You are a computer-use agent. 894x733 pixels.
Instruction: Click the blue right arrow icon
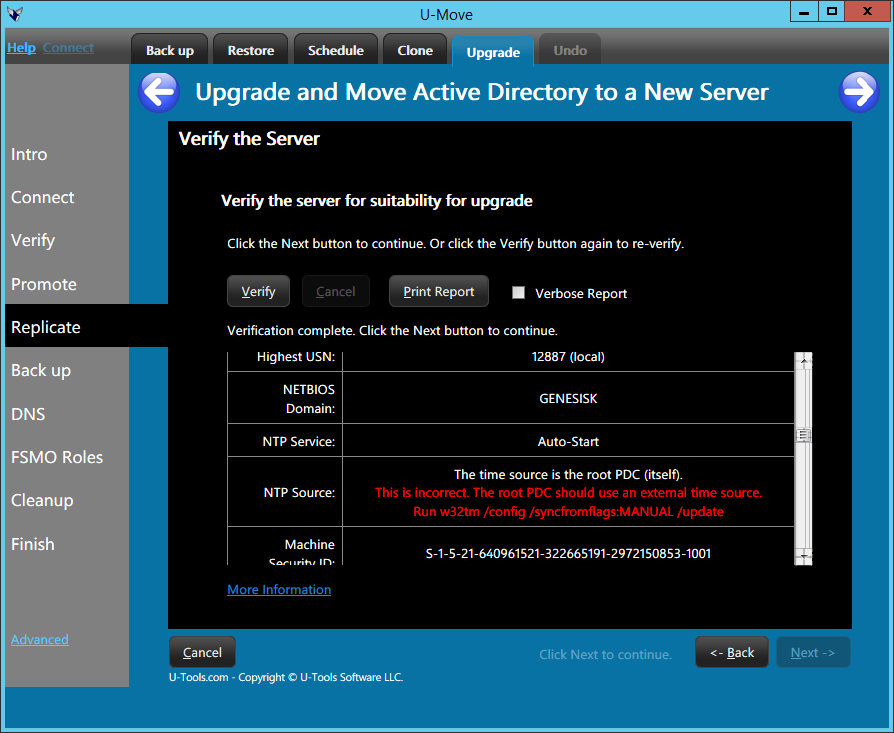859,92
